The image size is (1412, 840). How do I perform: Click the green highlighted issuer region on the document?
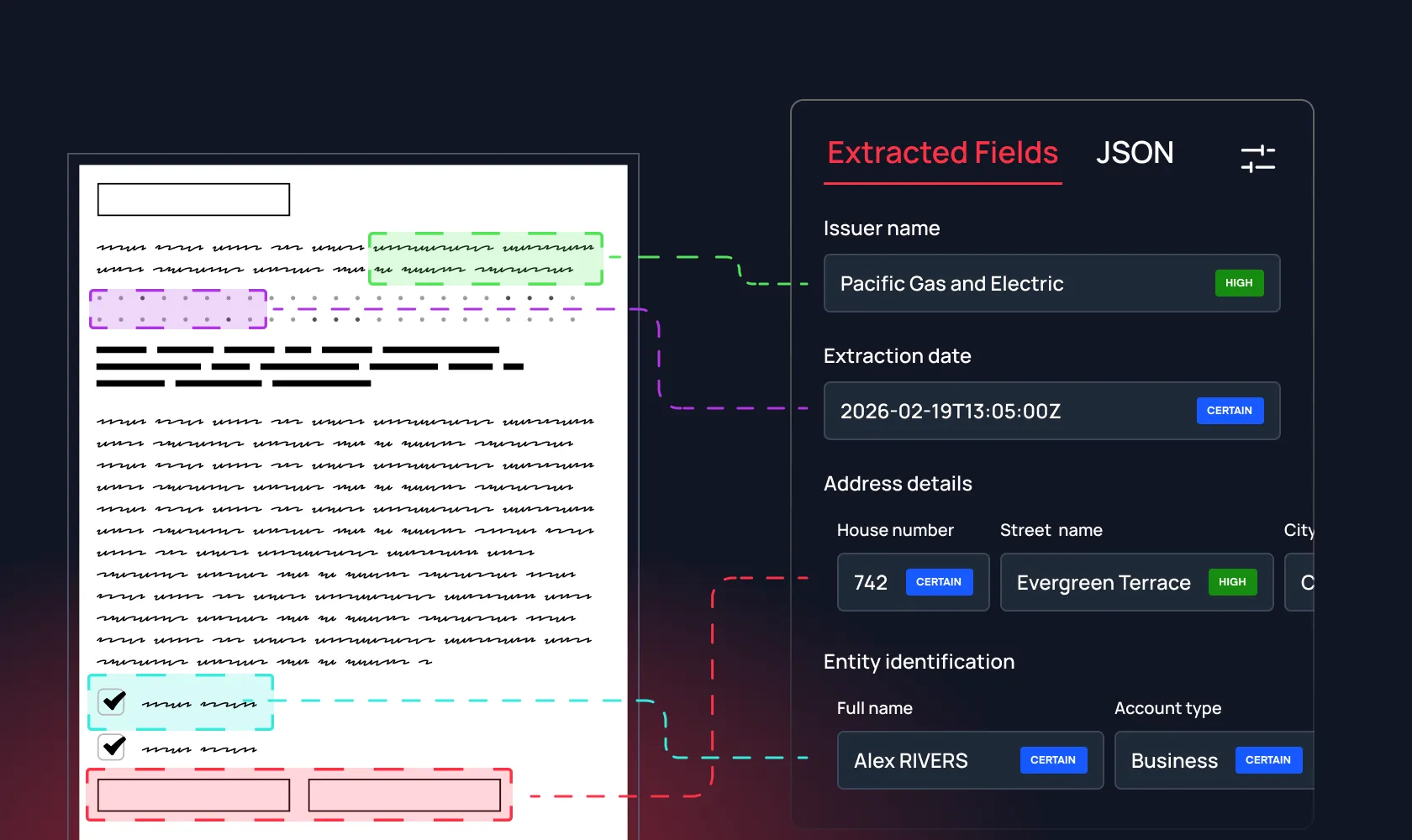click(x=486, y=258)
